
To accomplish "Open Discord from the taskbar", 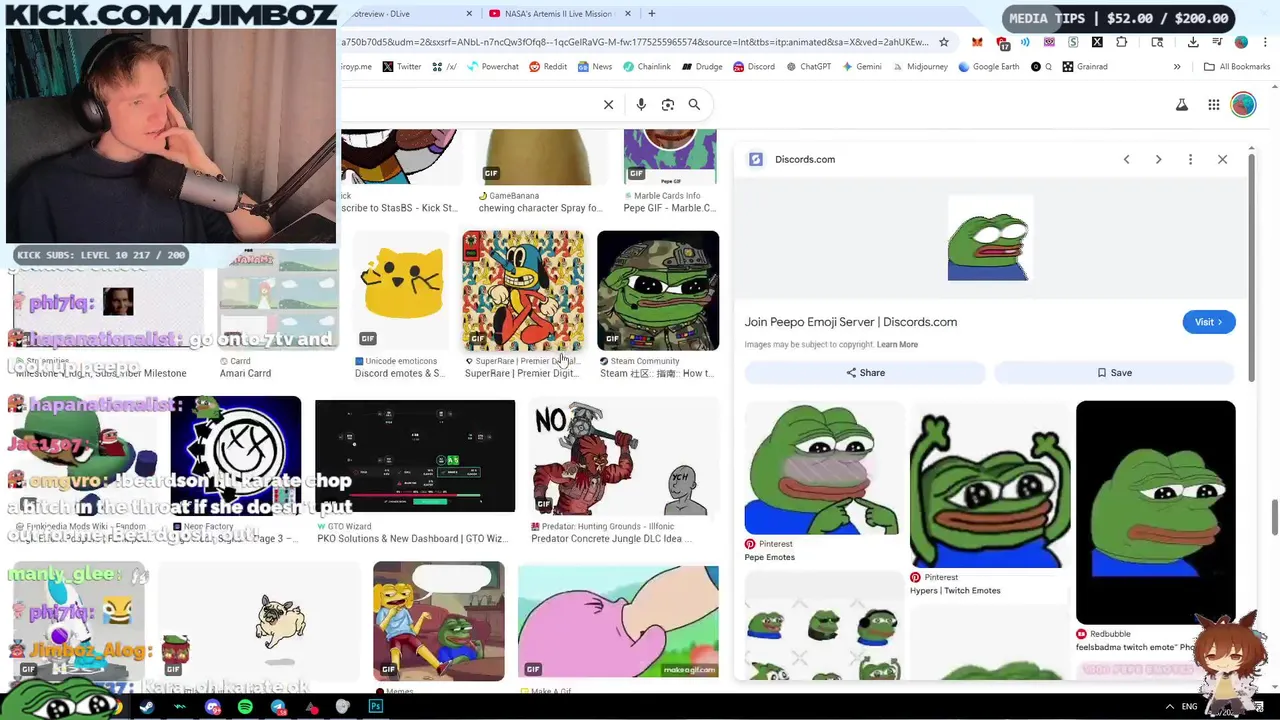I will tap(213, 707).
